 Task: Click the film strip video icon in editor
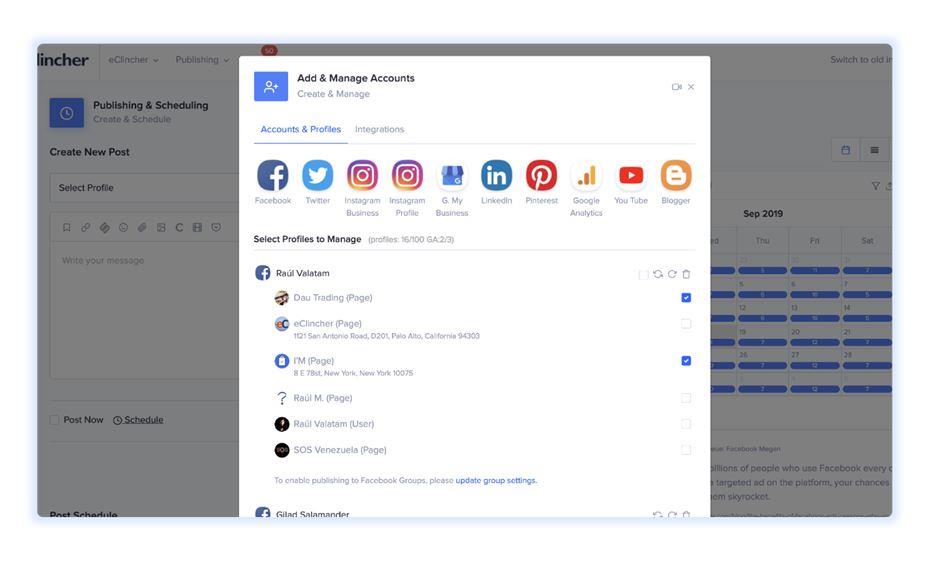(x=197, y=227)
